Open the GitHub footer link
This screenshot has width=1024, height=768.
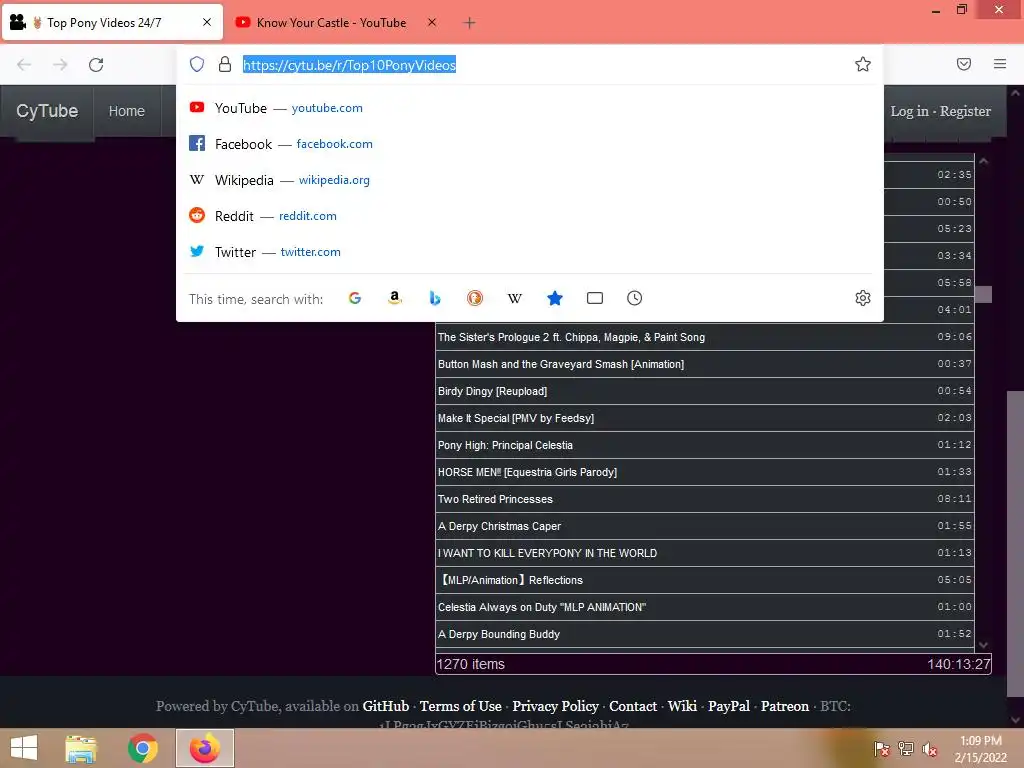(x=386, y=706)
